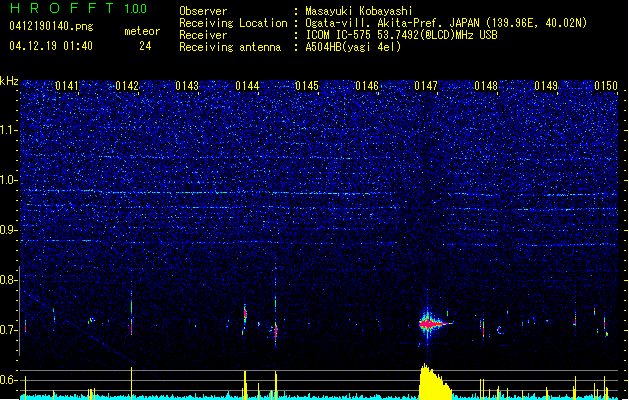Viewport: 629px width, 400px height.
Task: Click the meteor count value 24
Action: coord(145,46)
